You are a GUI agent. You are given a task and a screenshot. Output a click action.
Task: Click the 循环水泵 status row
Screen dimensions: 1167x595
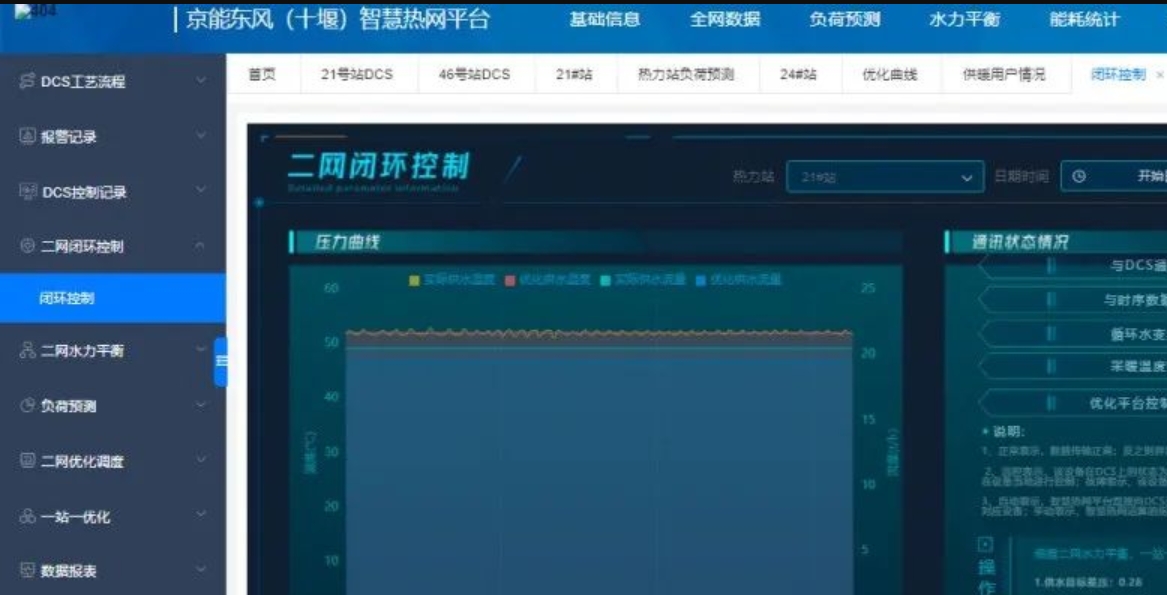coord(1072,334)
